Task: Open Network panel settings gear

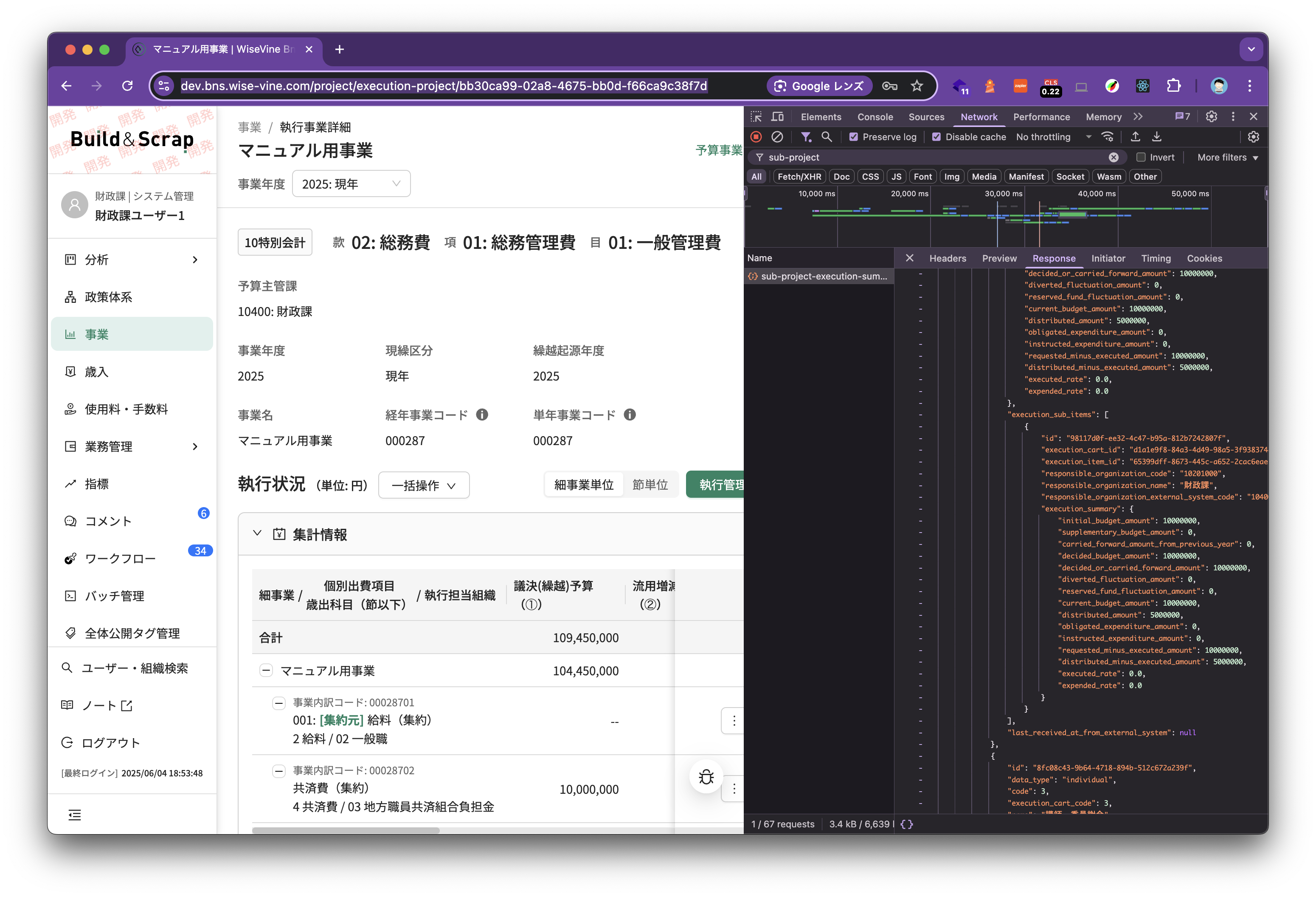Action: (1253, 137)
